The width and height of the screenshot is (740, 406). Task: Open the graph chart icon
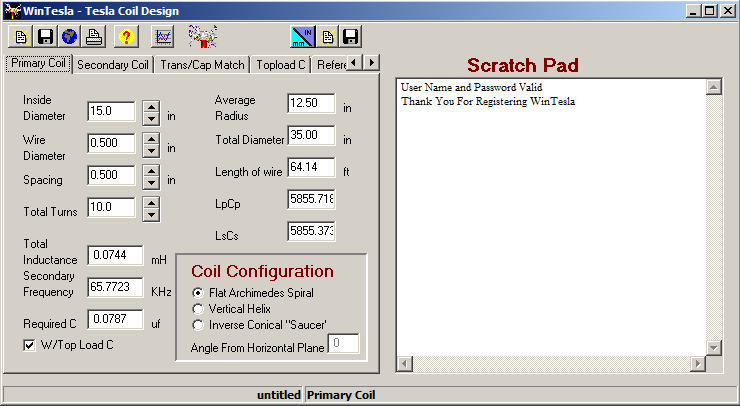163,36
